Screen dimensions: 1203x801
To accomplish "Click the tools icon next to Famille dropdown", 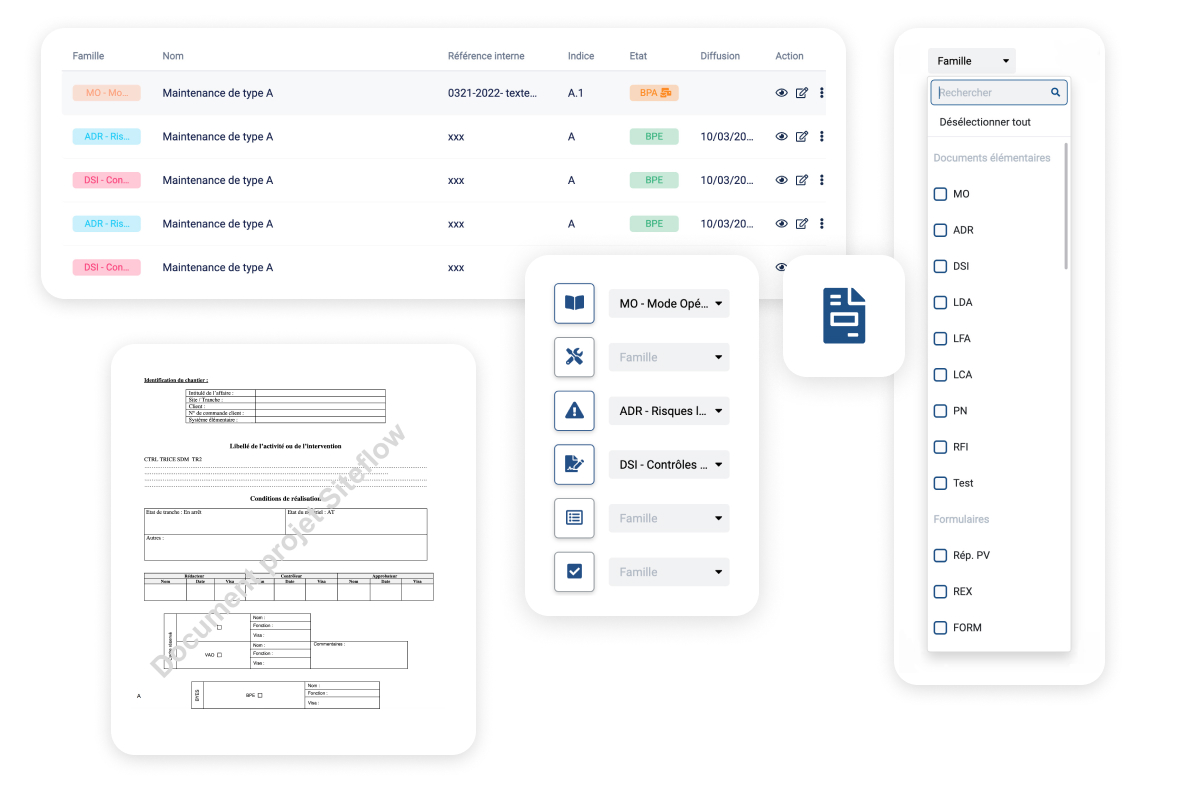I will click(574, 357).
